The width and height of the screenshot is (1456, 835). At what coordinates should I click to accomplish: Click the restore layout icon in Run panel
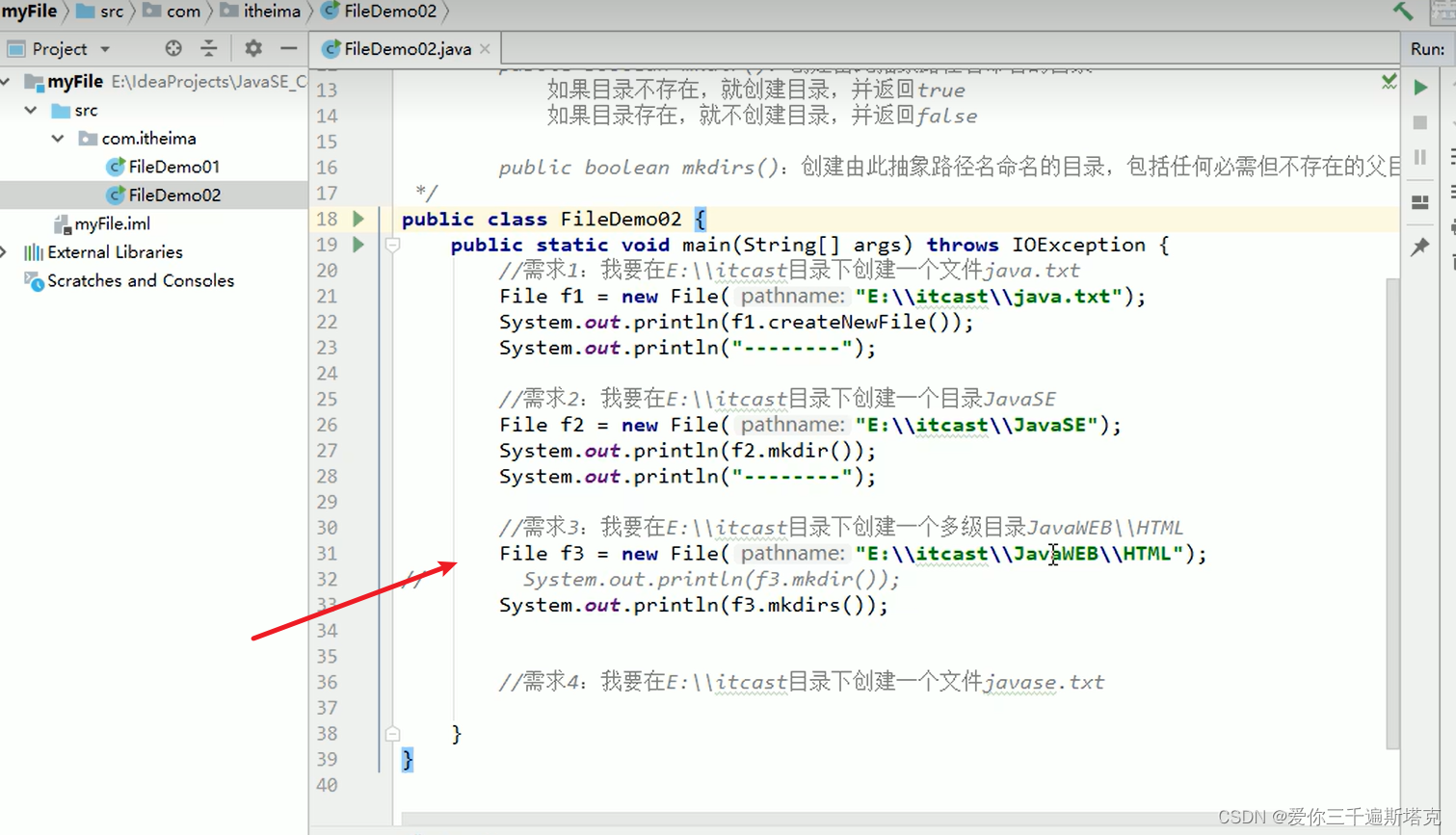coord(1419,202)
